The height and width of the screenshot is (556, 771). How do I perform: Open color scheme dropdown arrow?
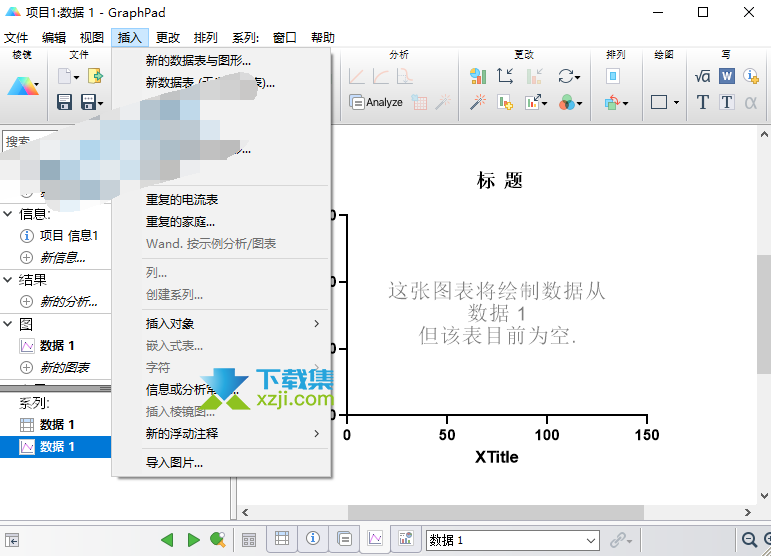[580, 103]
